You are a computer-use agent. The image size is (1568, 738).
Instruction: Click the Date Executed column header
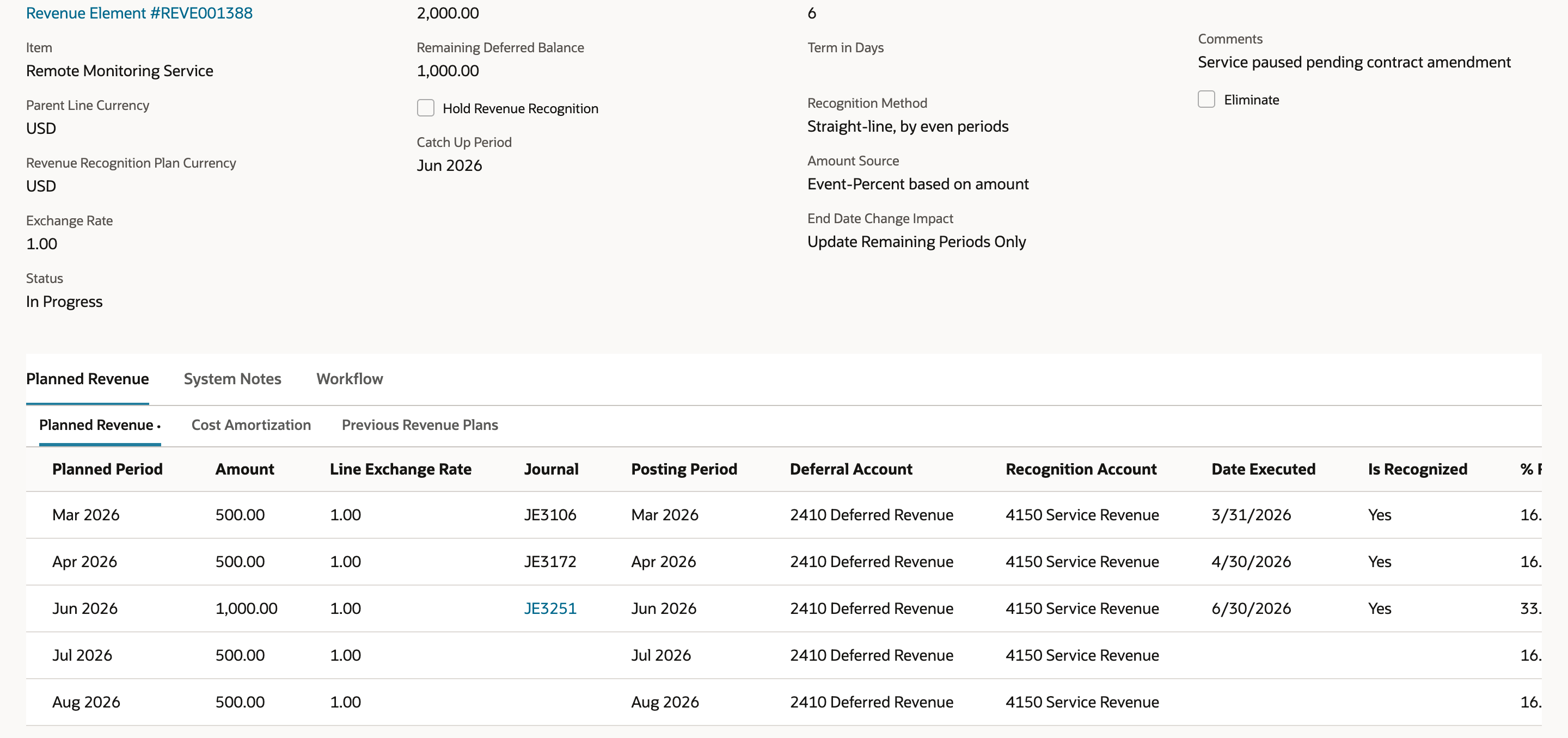pos(1263,469)
